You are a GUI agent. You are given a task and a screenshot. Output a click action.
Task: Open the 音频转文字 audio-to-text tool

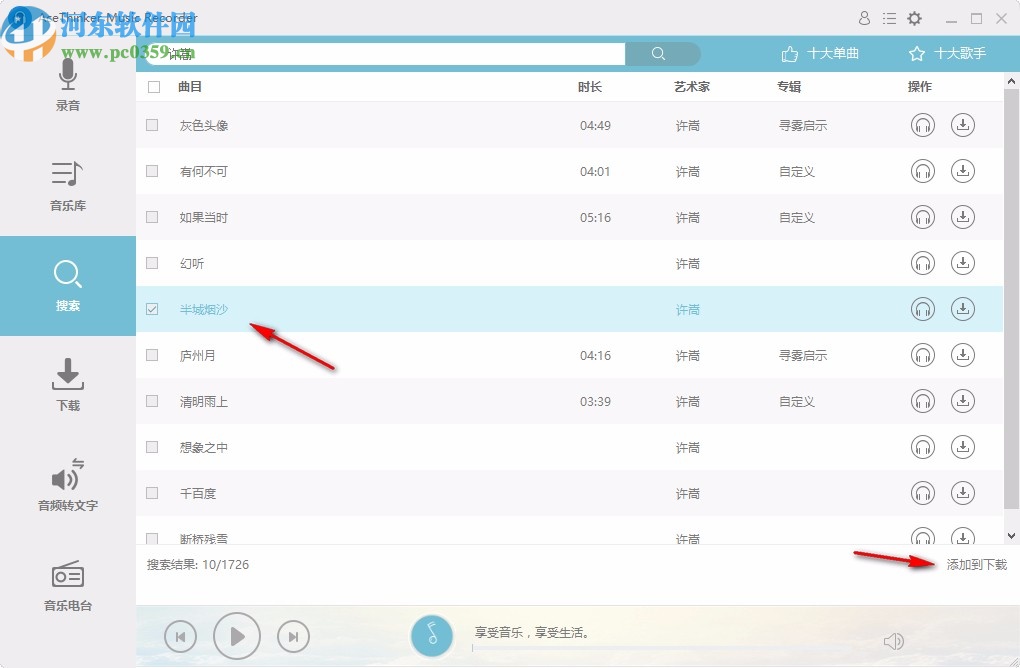tap(67, 486)
